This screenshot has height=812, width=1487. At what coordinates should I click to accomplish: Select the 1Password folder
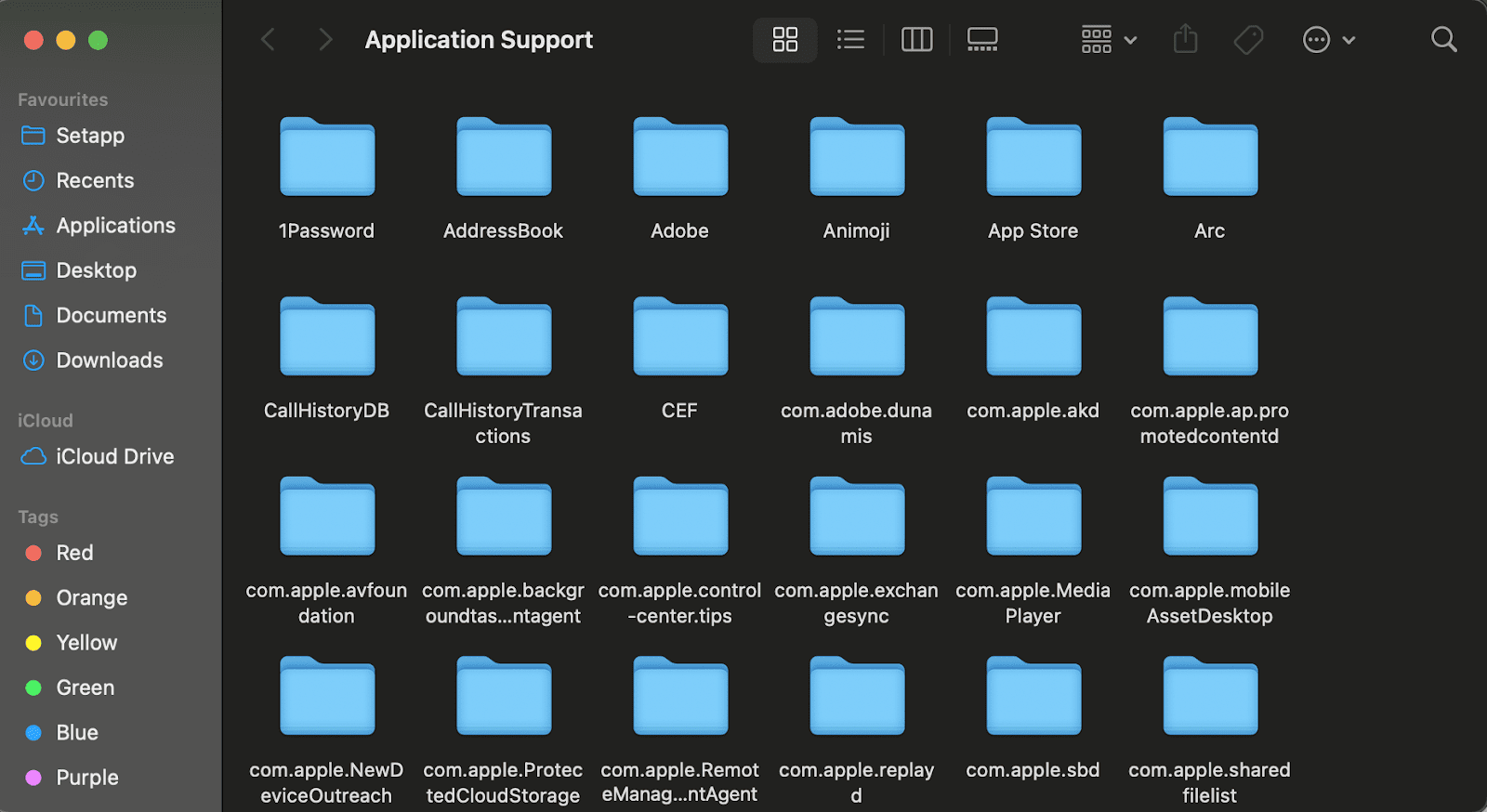tap(327, 158)
